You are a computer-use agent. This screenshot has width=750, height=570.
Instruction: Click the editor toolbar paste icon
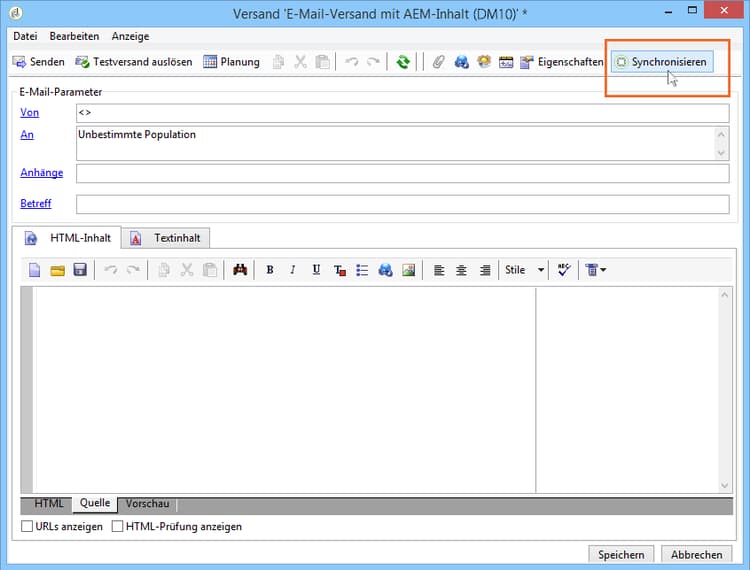click(210, 270)
